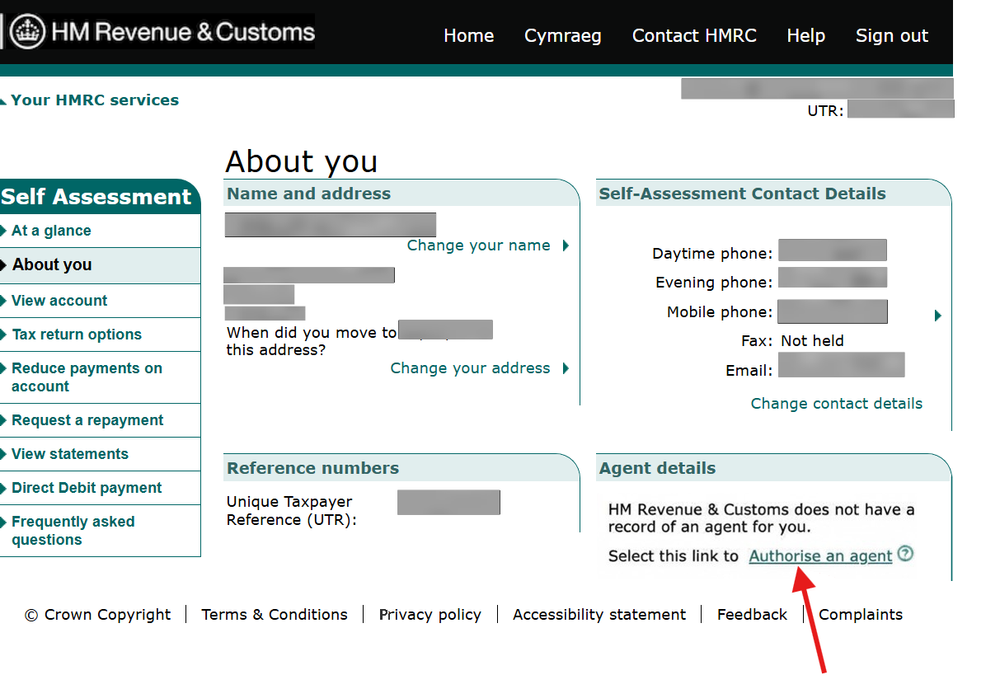The image size is (1000, 688).
Task: Click the arrow beside the contact phone details
Action: coord(938,316)
